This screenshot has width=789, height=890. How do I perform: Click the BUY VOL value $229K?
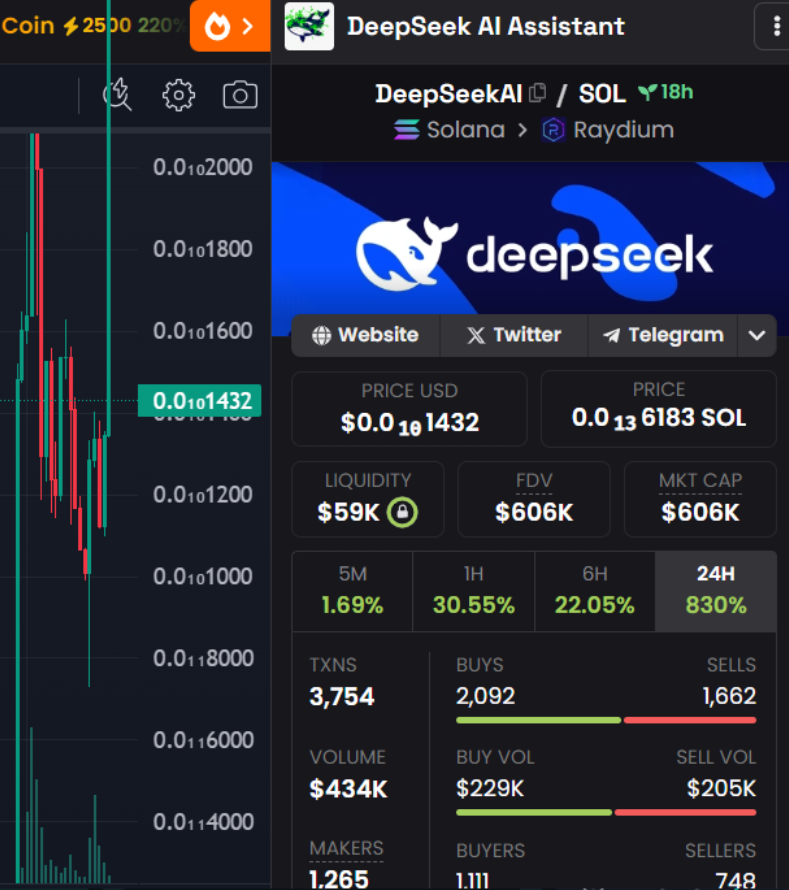(490, 788)
